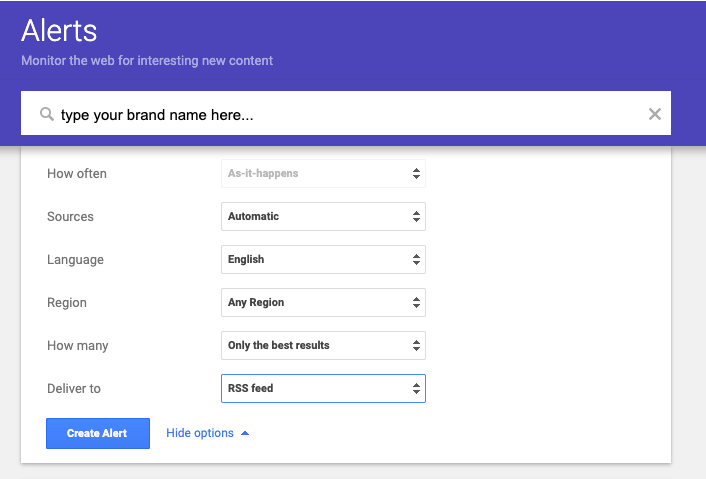Focus the brand name search field
The image size is (706, 479).
(x=340, y=115)
